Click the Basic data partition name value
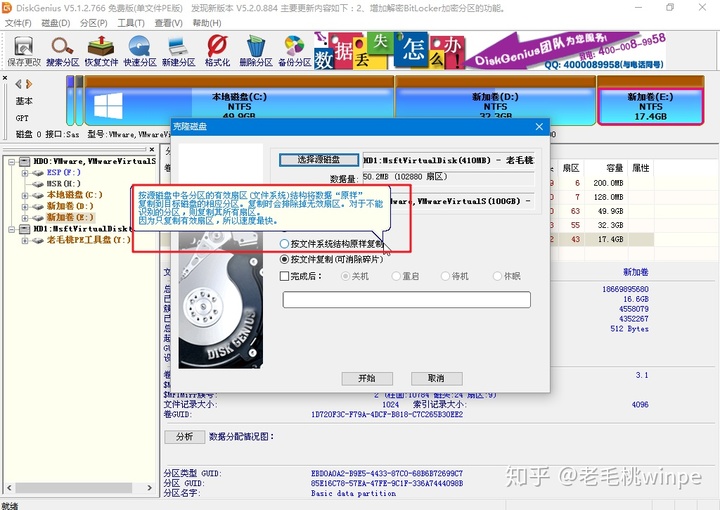 [x=353, y=493]
